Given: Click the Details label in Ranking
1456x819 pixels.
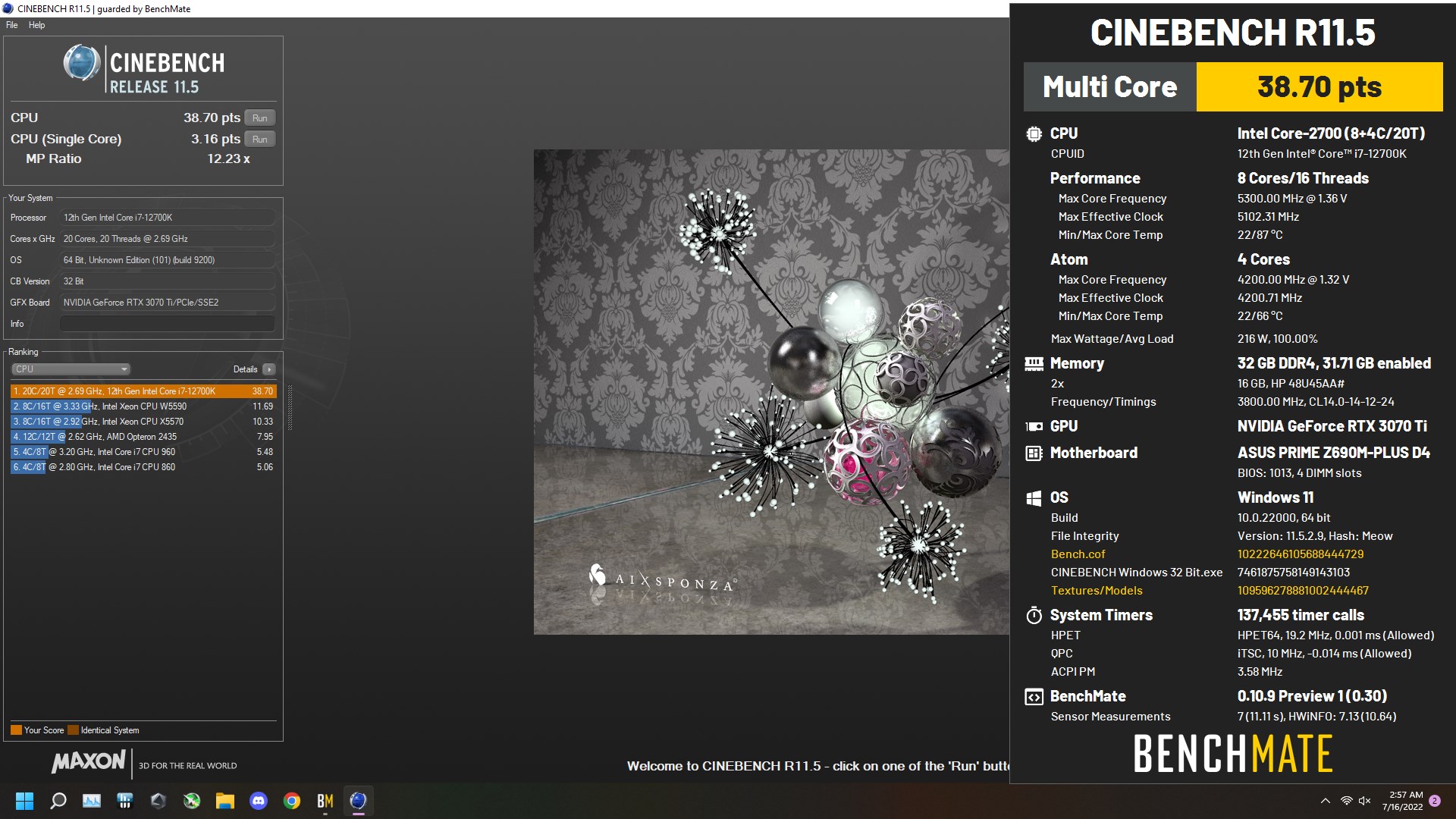Looking at the screenshot, I should click(x=245, y=369).
